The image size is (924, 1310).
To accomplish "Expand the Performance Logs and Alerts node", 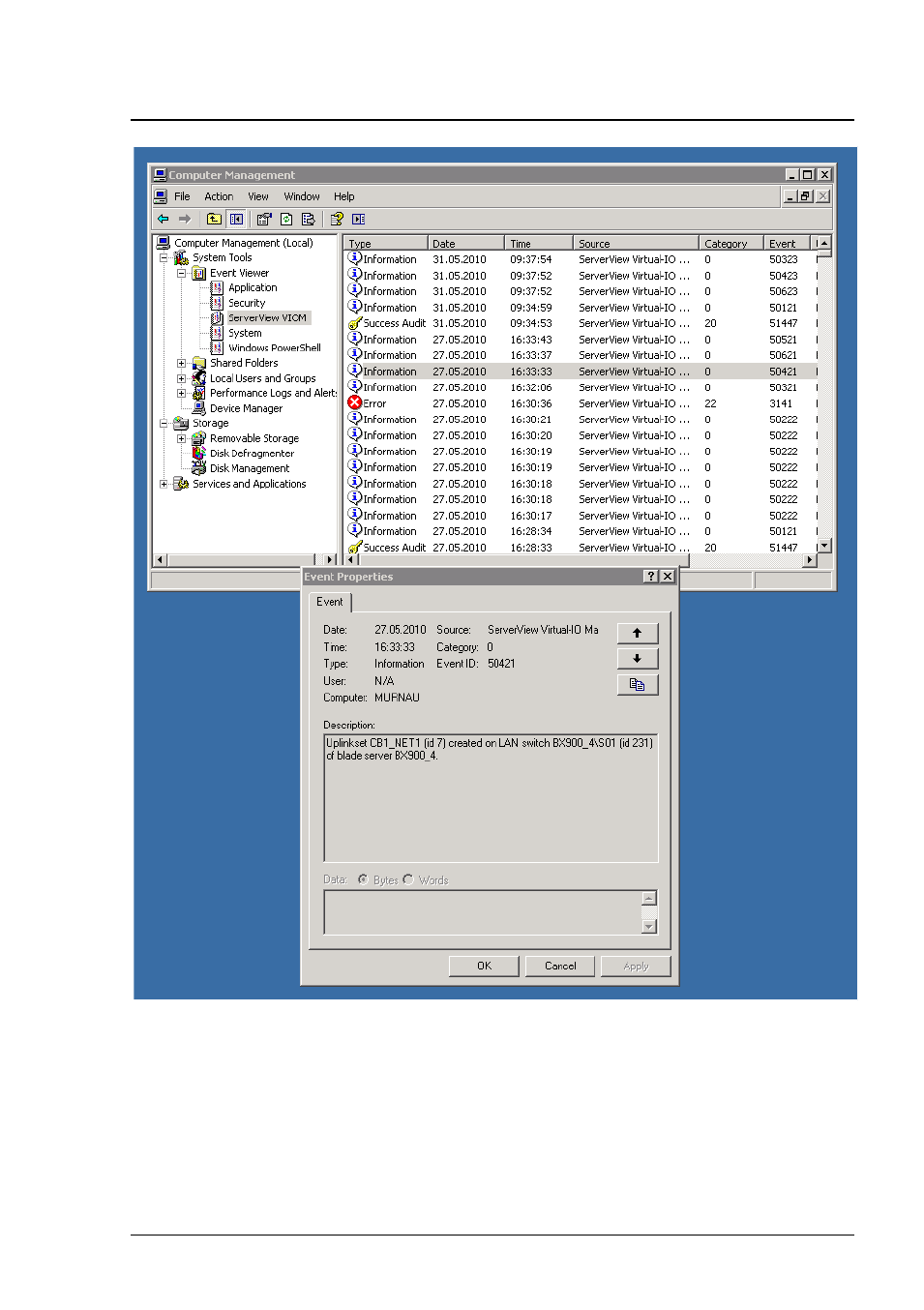I will 181,393.
